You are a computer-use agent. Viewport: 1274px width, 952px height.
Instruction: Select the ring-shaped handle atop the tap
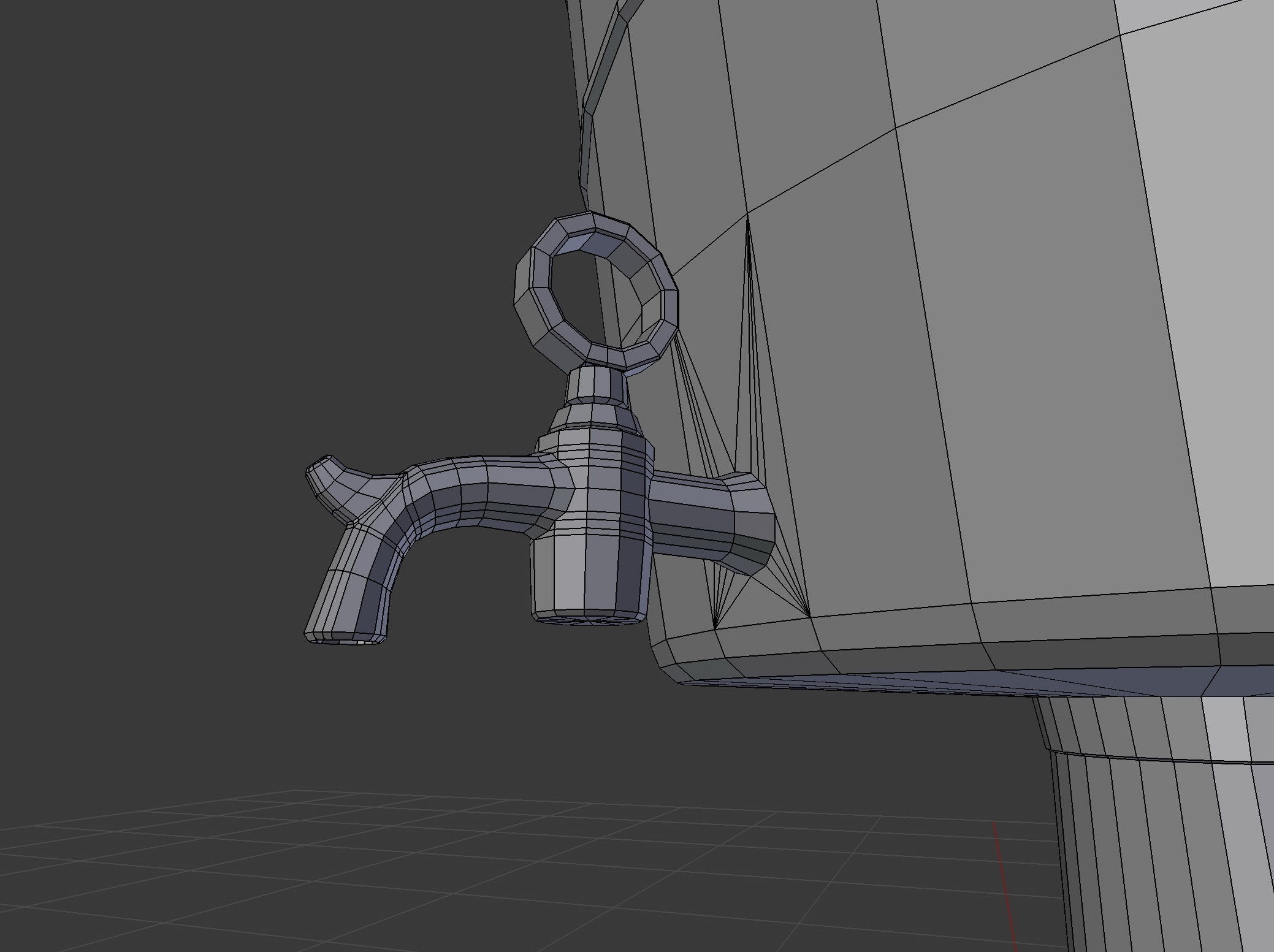[x=596, y=293]
